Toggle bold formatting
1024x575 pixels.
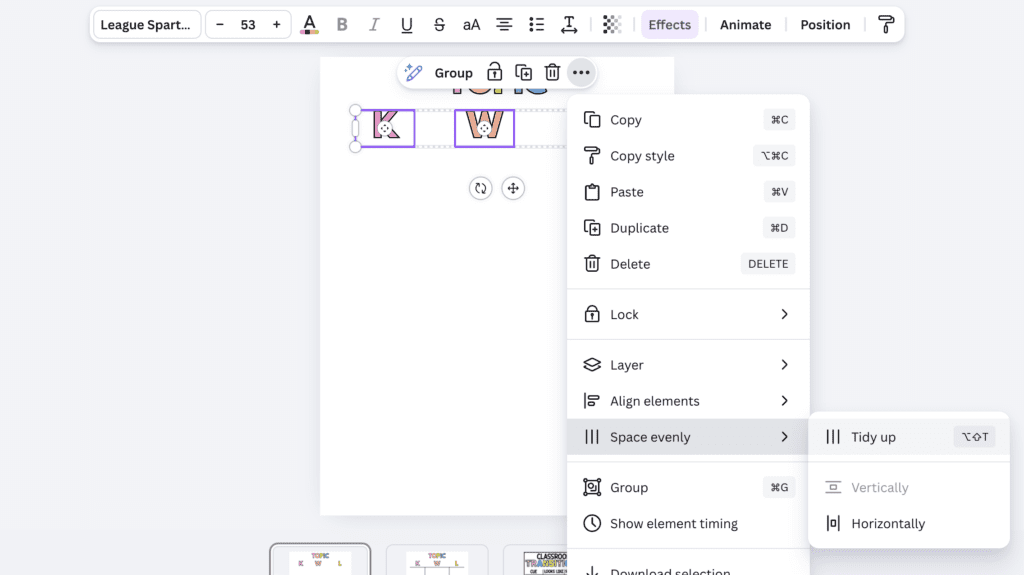342,25
